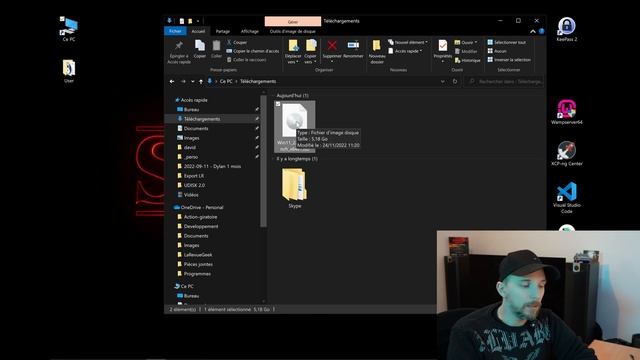Rename the file with Renommer
The image size is (640, 360).
(x=353, y=49)
